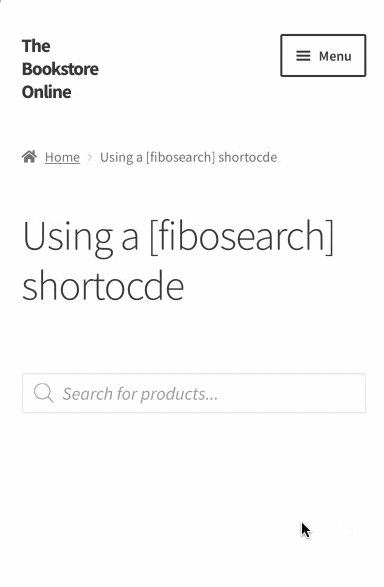Select current breadcrumb Using a [fibosearch] shortocde
Viewport: 384px width, 587px height.
(189, 157)
